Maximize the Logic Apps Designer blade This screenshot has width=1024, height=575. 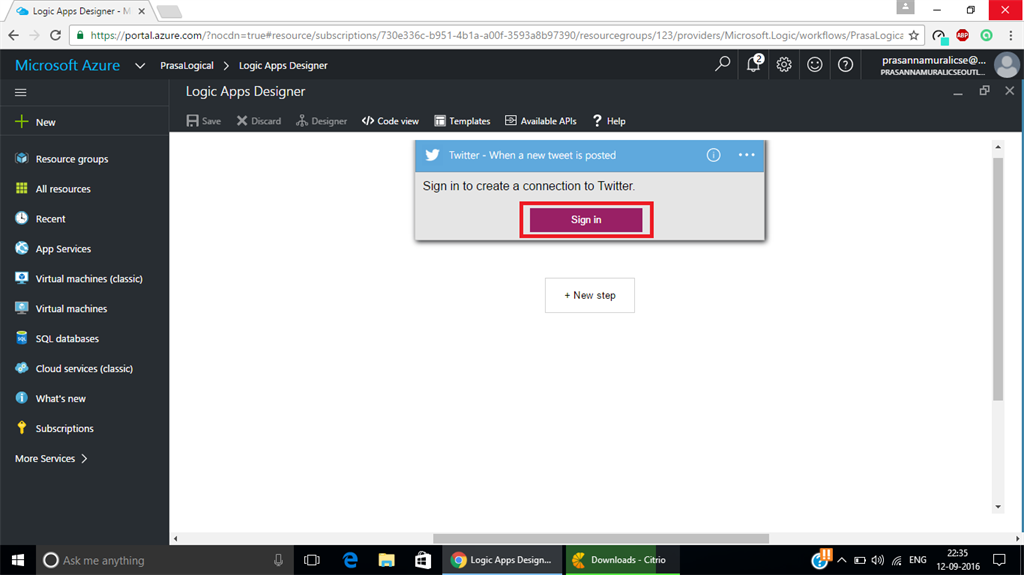(x=984, y=91)
